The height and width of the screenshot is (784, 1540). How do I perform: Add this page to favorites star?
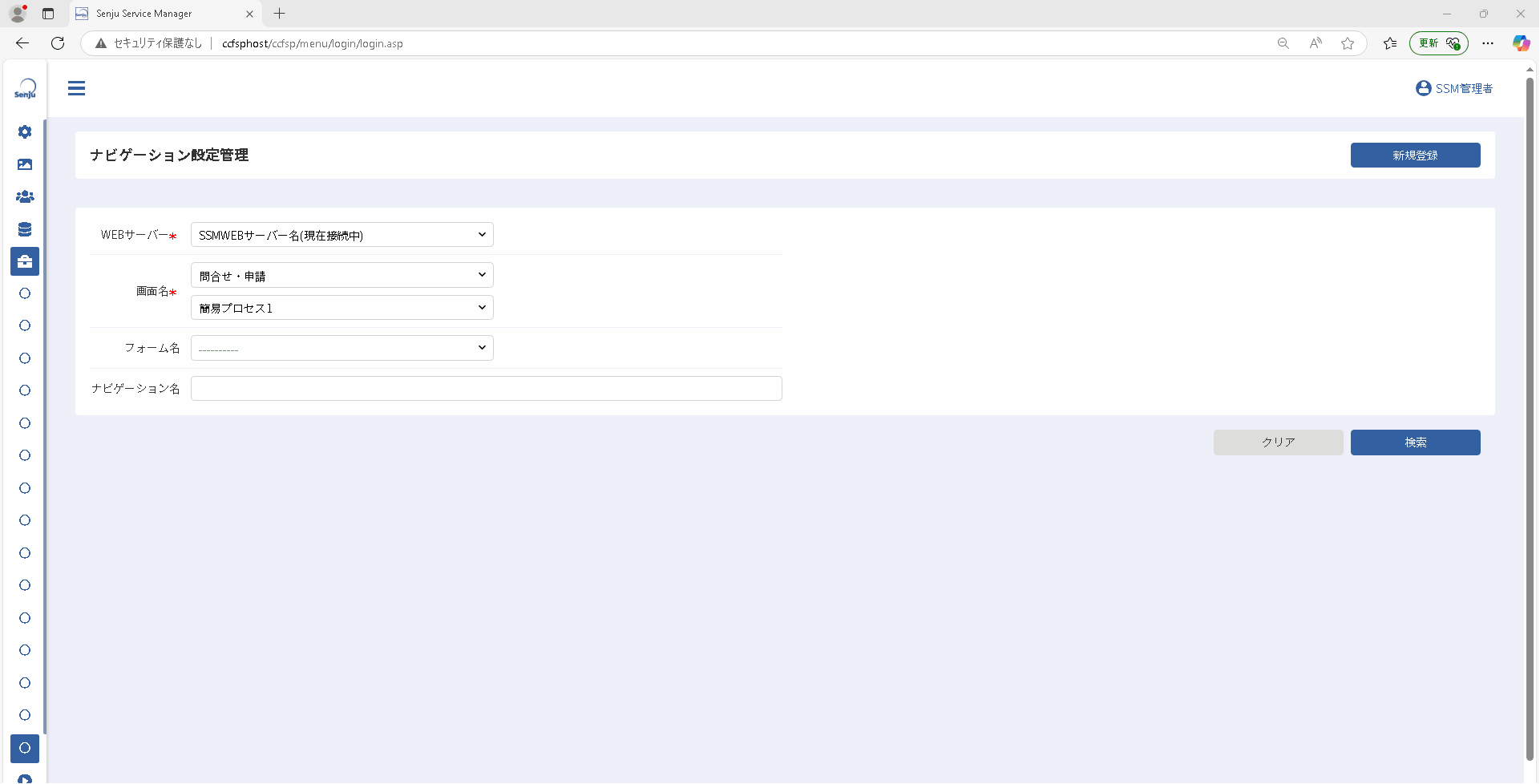(x=1348, y=43)
